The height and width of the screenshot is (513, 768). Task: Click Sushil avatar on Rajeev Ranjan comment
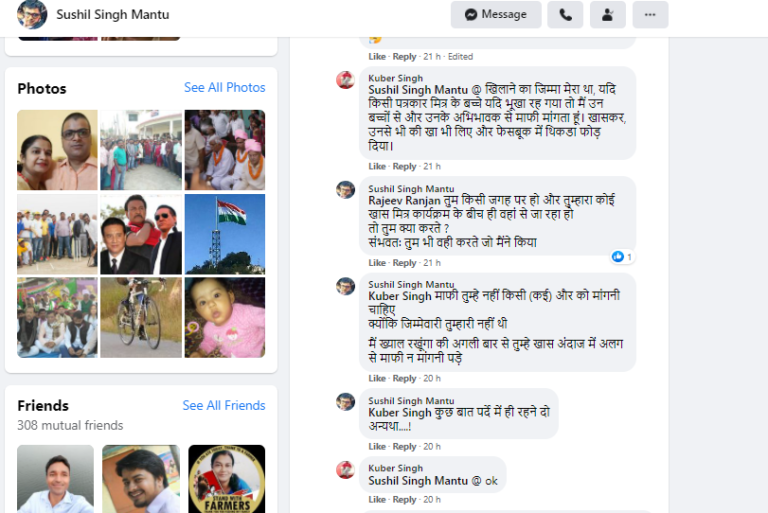[345, 190]
